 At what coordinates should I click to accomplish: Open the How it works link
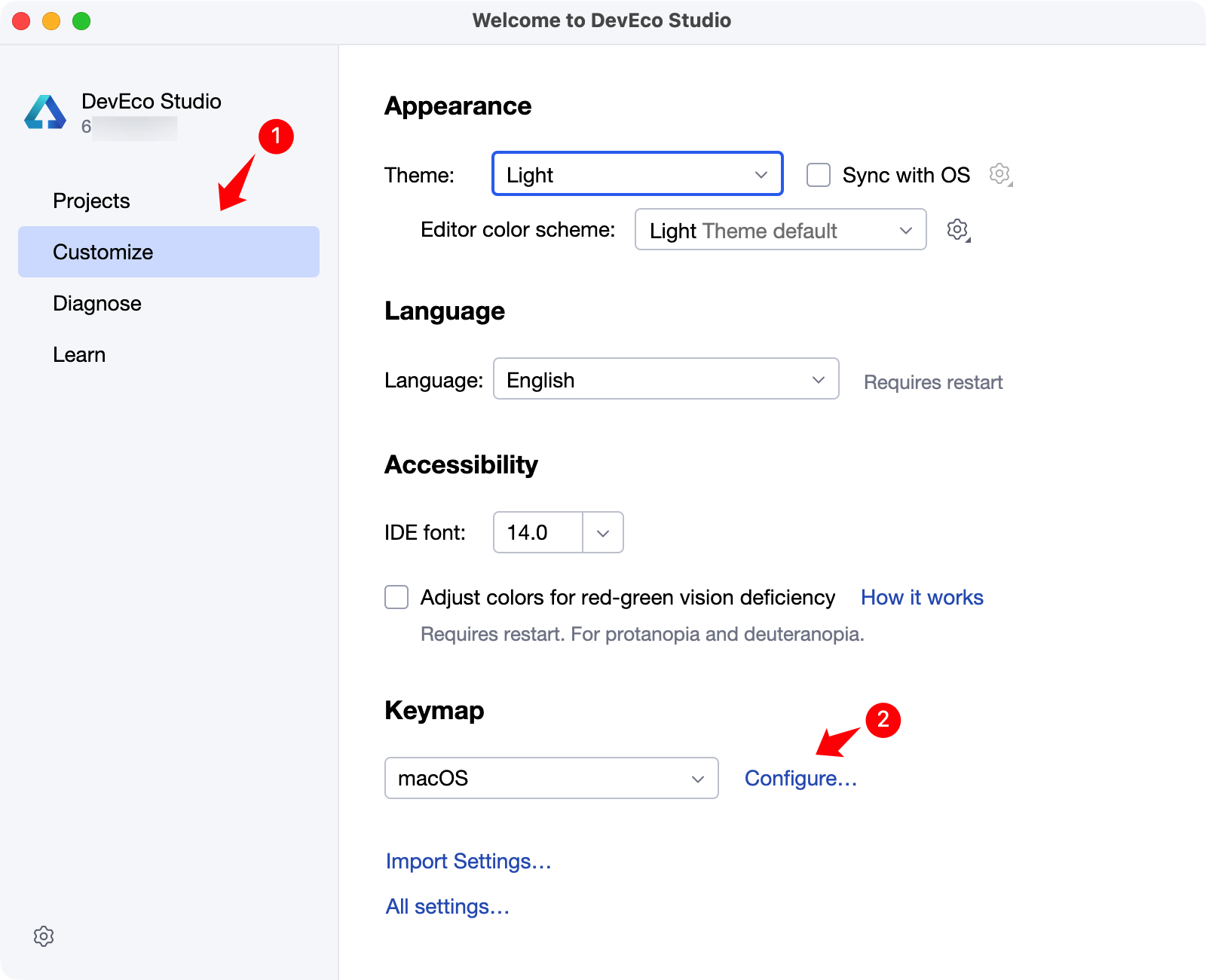coord(922,597)
